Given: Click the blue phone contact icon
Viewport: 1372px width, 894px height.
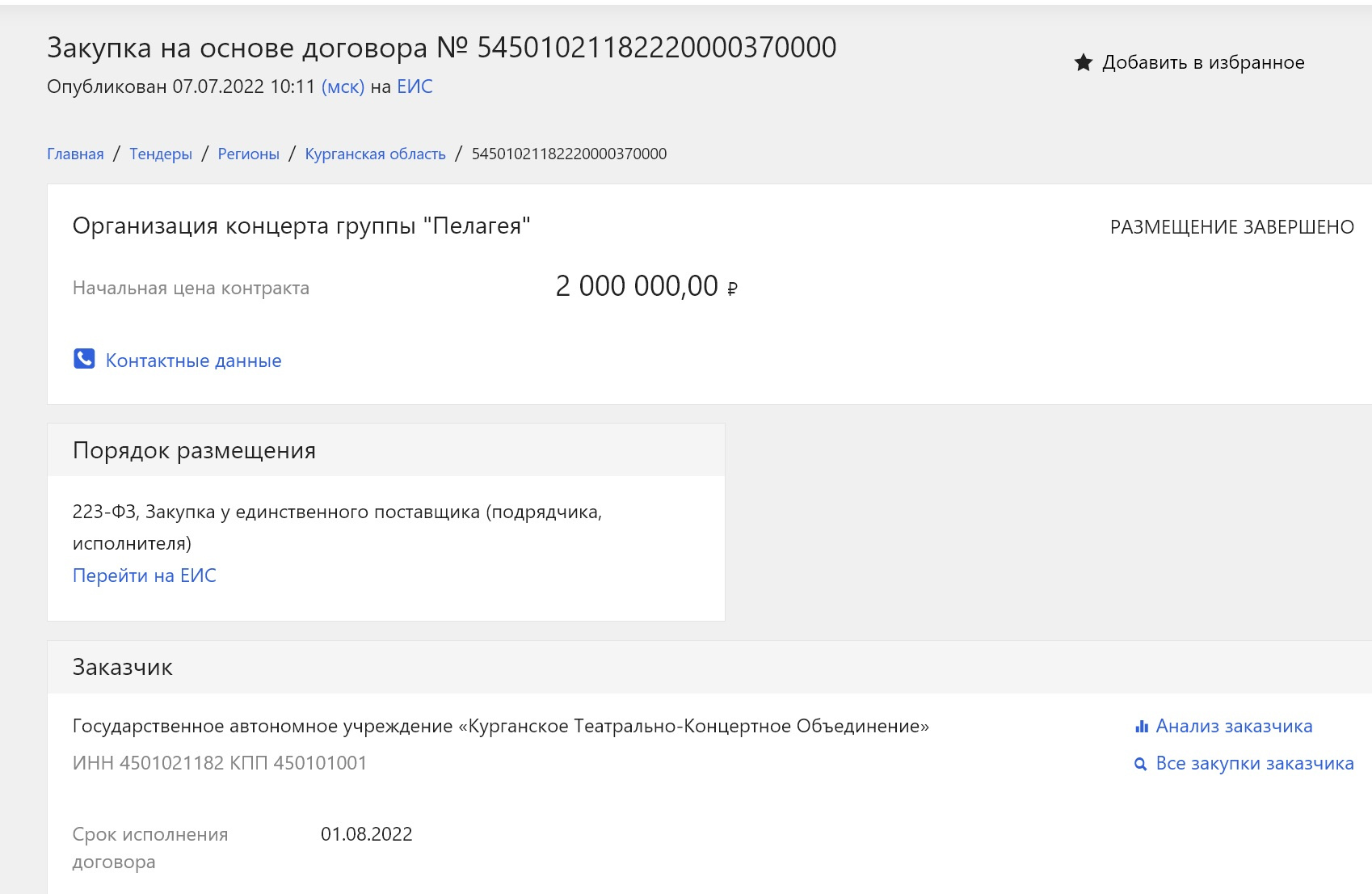Looking at the screenshot, I should pos(84,359).
